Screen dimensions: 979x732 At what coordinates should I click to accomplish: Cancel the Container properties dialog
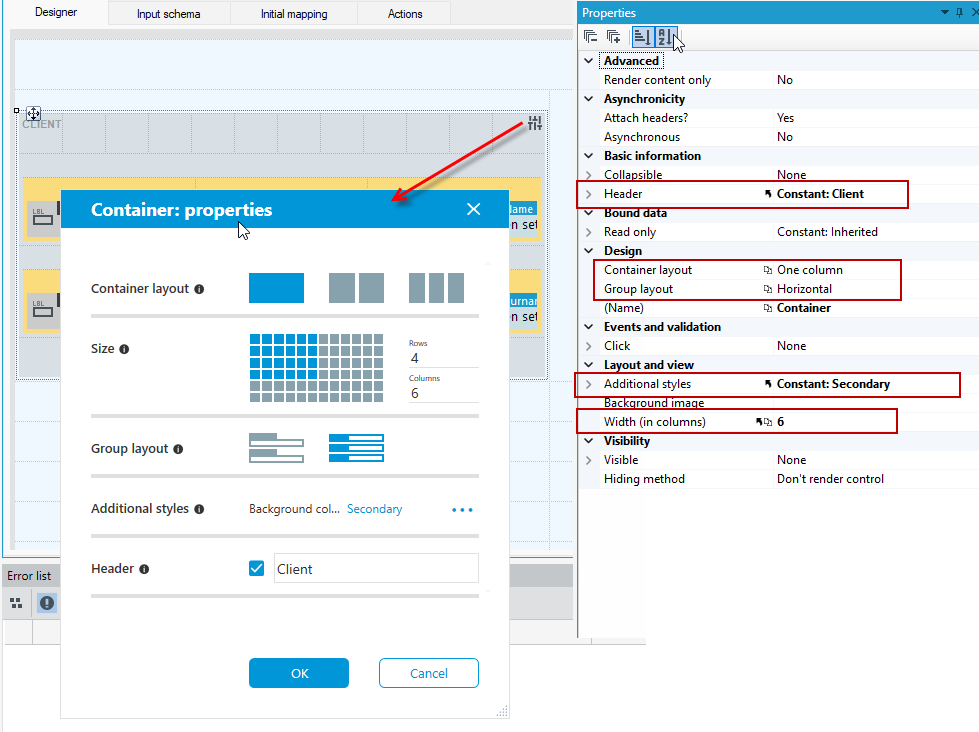(429, 673)
